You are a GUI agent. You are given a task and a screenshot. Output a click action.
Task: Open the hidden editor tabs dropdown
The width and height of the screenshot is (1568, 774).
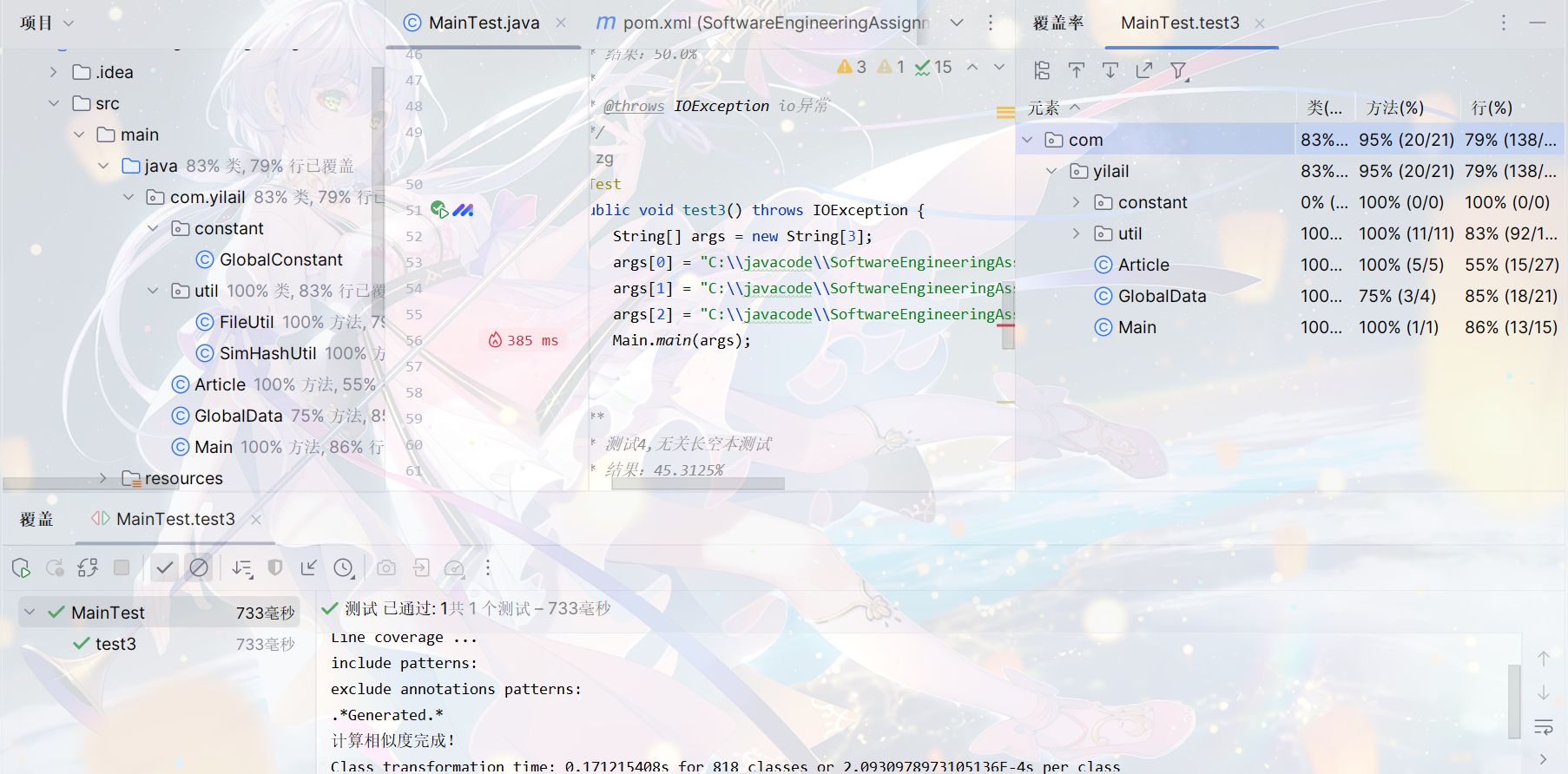tap(957, 23)
